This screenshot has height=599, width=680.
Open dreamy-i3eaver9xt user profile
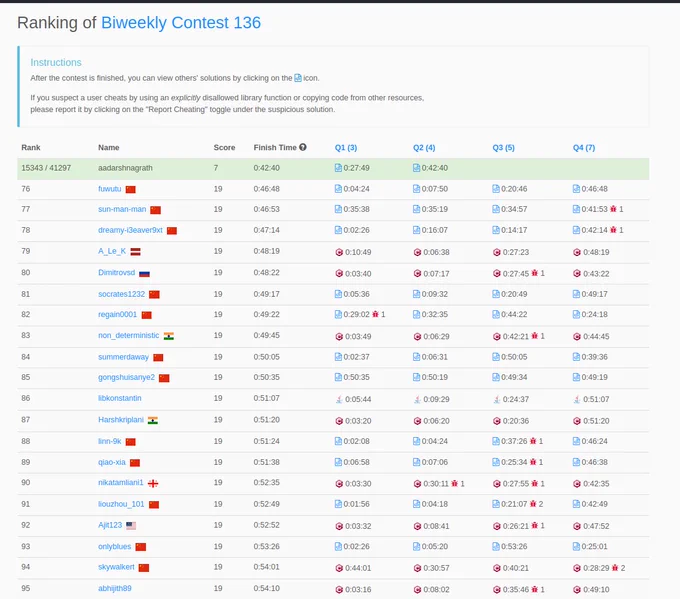(130, 230)
